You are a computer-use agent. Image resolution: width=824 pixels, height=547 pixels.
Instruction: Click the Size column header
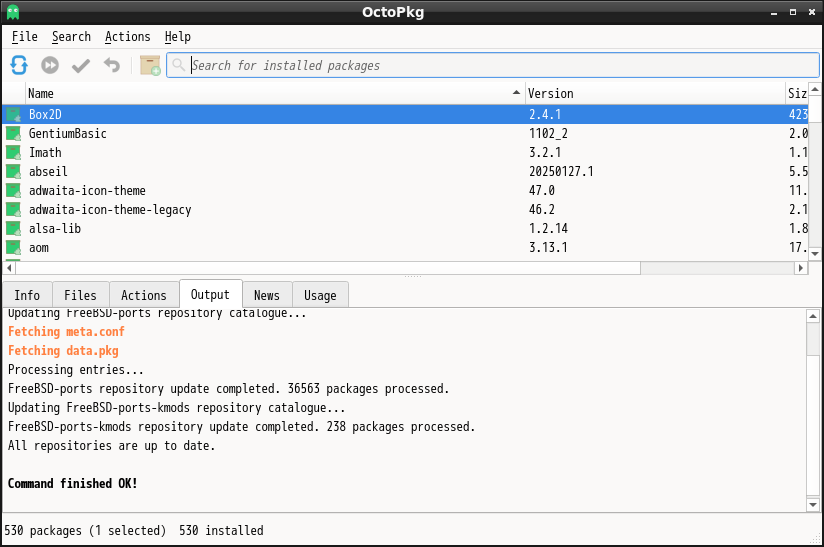(x=797, y=94)
